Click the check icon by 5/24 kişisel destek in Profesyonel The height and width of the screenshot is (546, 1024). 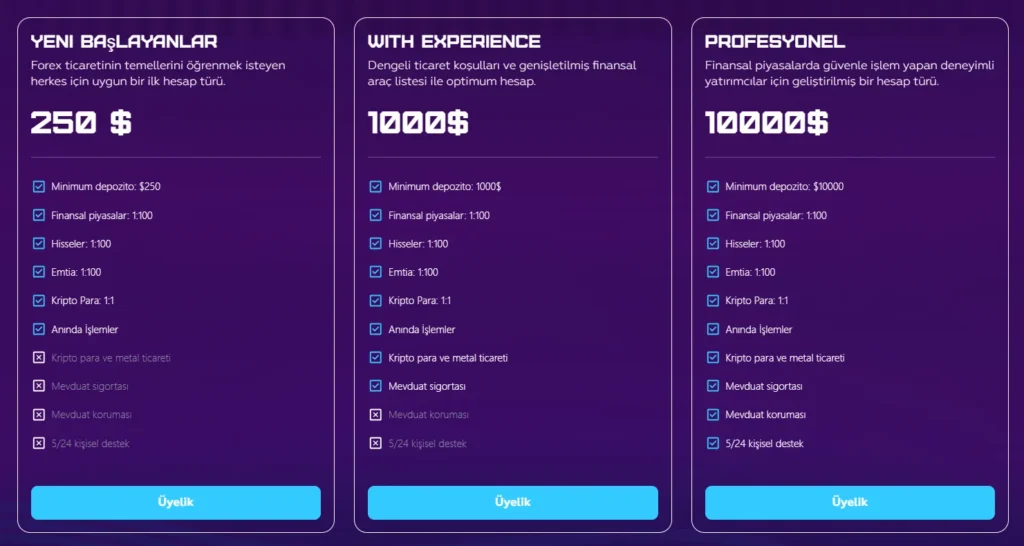(x=713, y=443)
